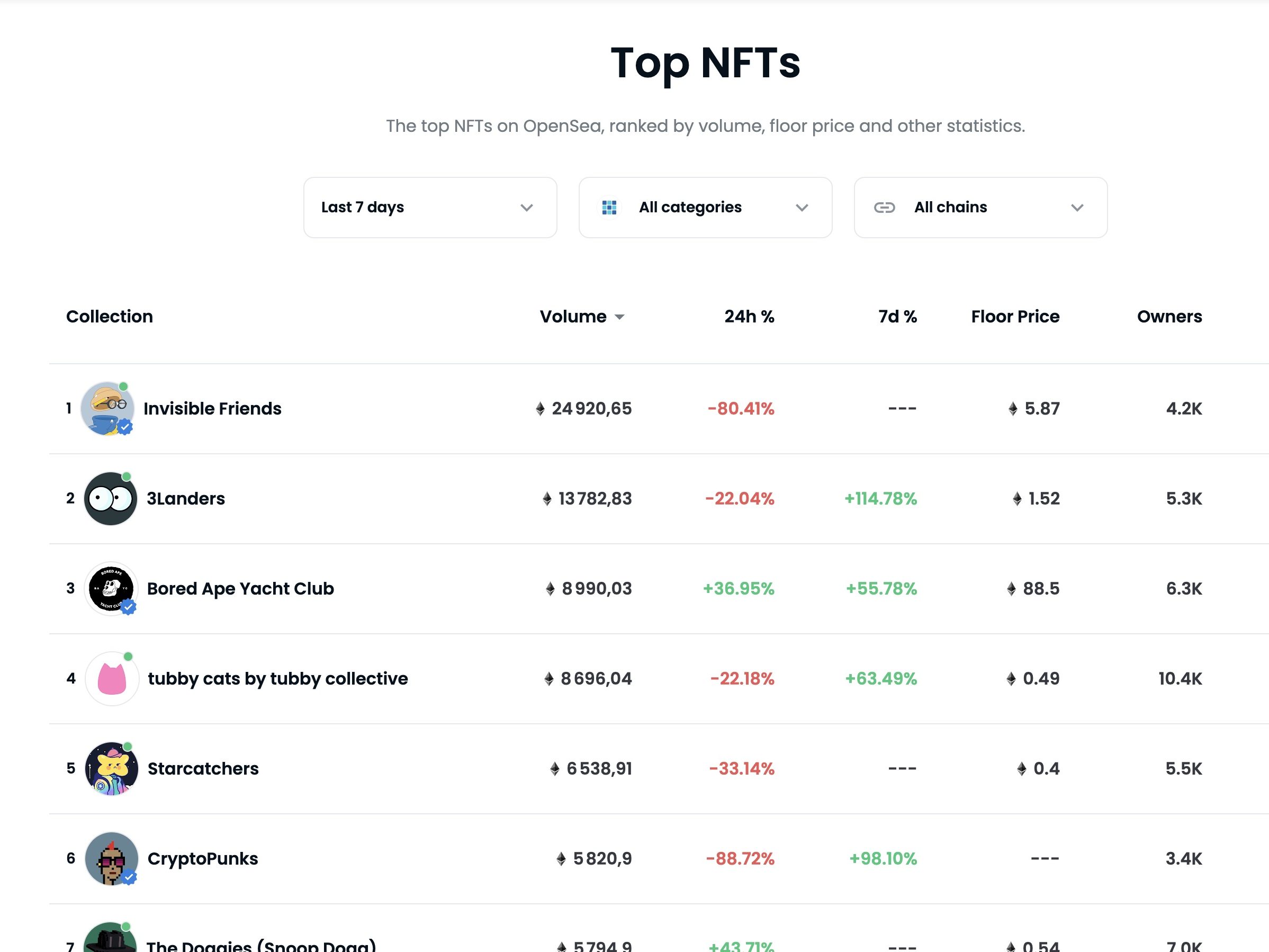Click the chain link icon

coord(884,207)
